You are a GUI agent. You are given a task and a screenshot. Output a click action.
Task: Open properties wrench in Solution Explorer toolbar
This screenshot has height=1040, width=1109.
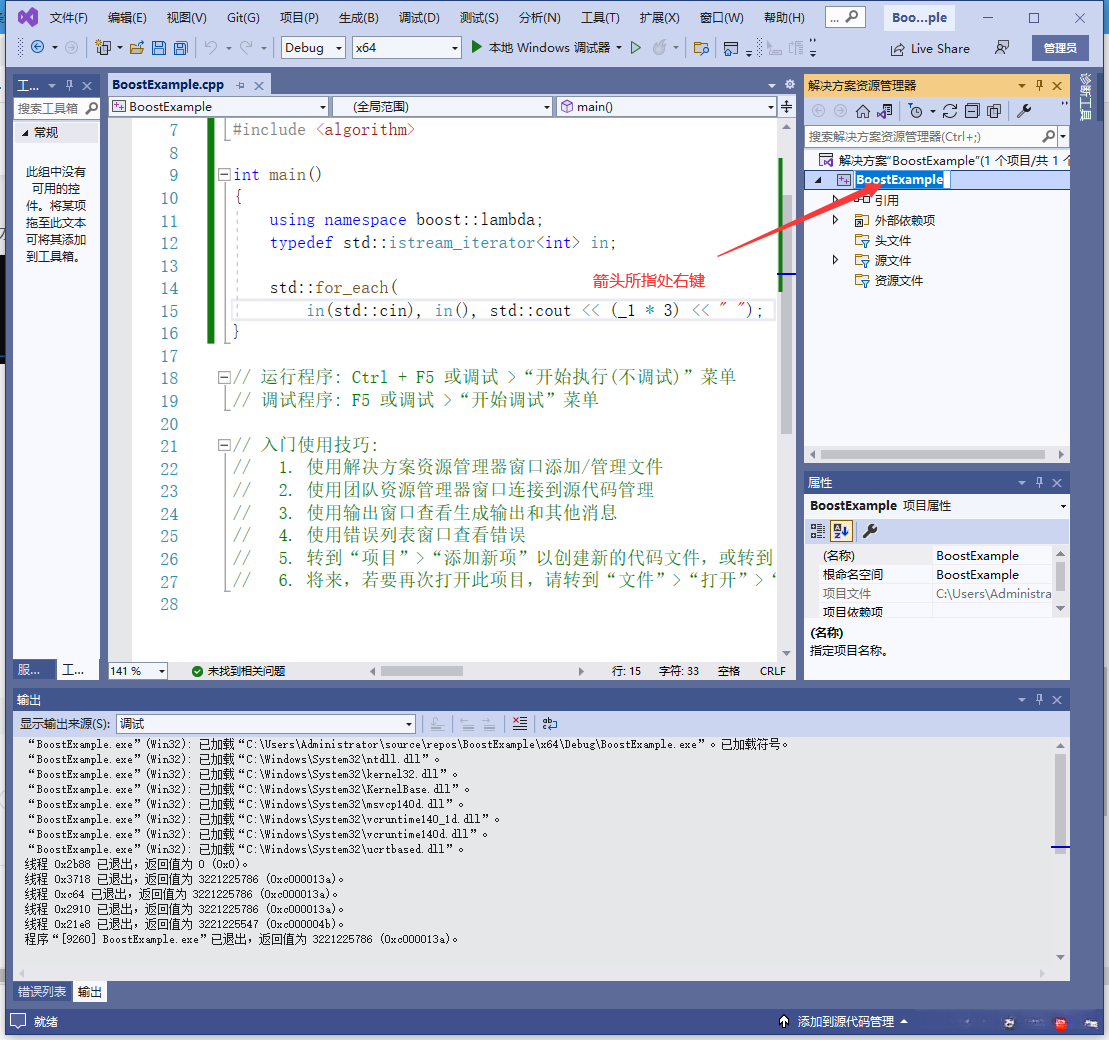1024,111
